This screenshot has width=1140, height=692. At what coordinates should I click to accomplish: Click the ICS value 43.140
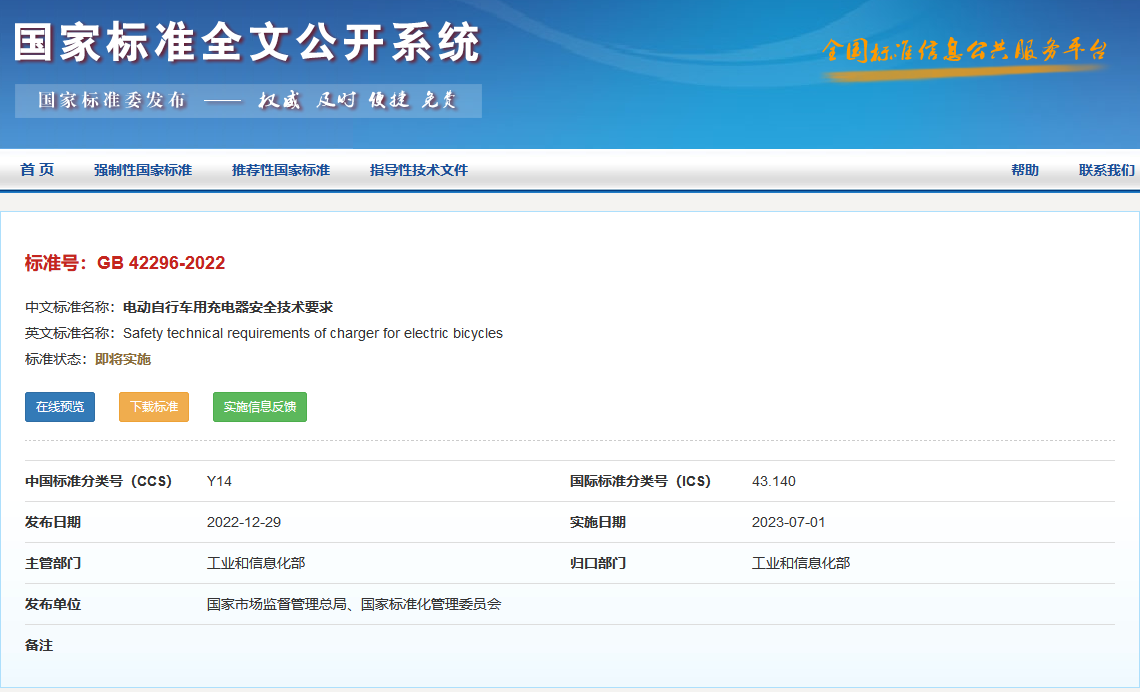point(773,481)
